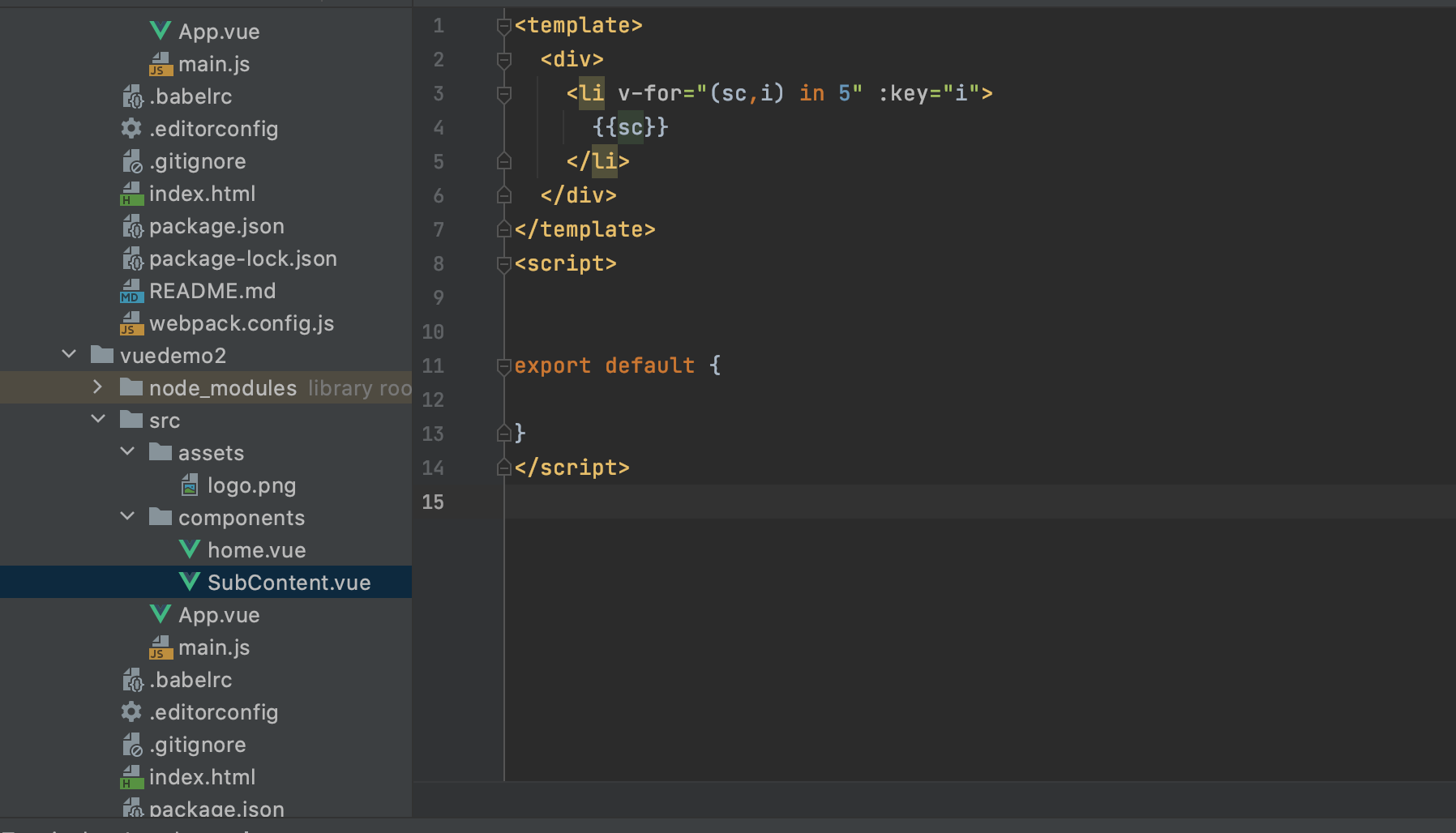Click the package-lock.json file icon
This screenshot has height=833, width=1456.
click(x=132, y=258)
